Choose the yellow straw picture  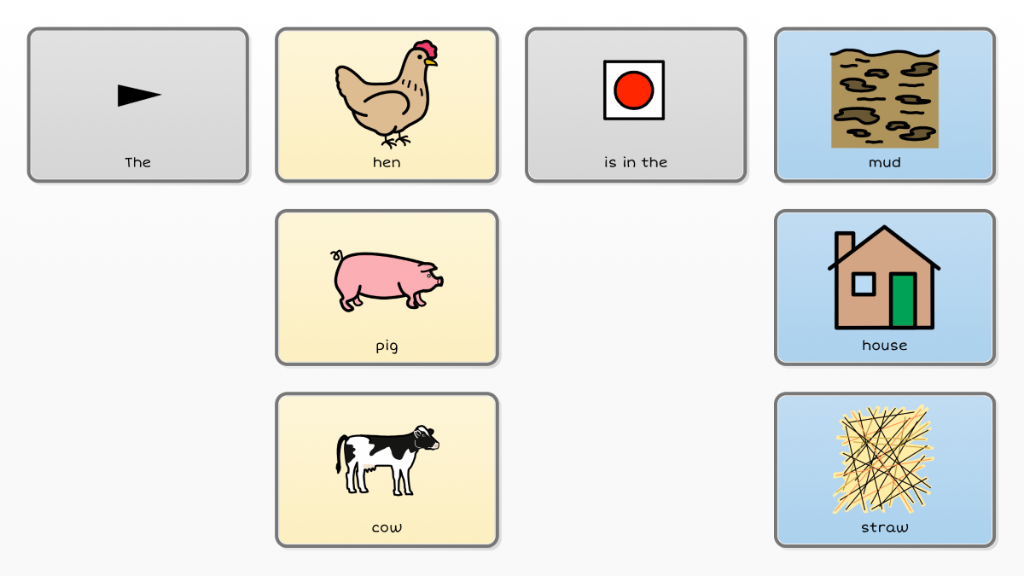(884, 460)
